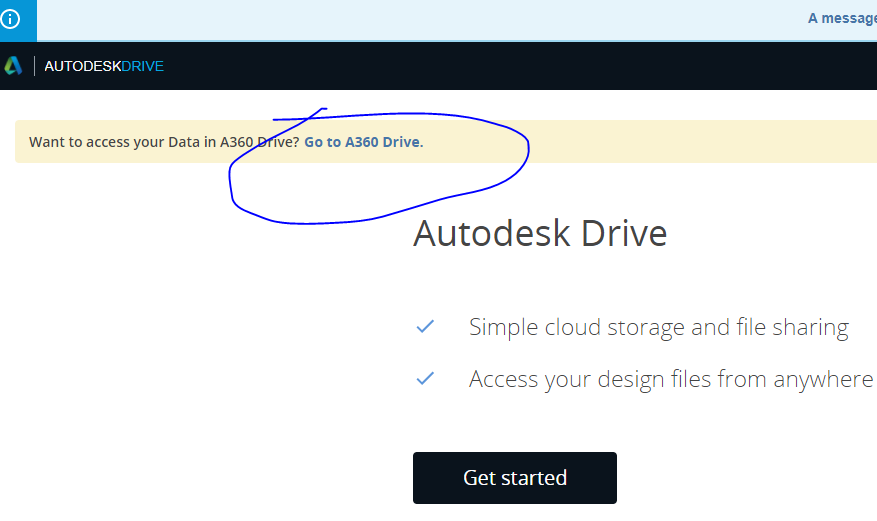Click the info icon in the top banner

pyautogui.click(x=11, y=19)
